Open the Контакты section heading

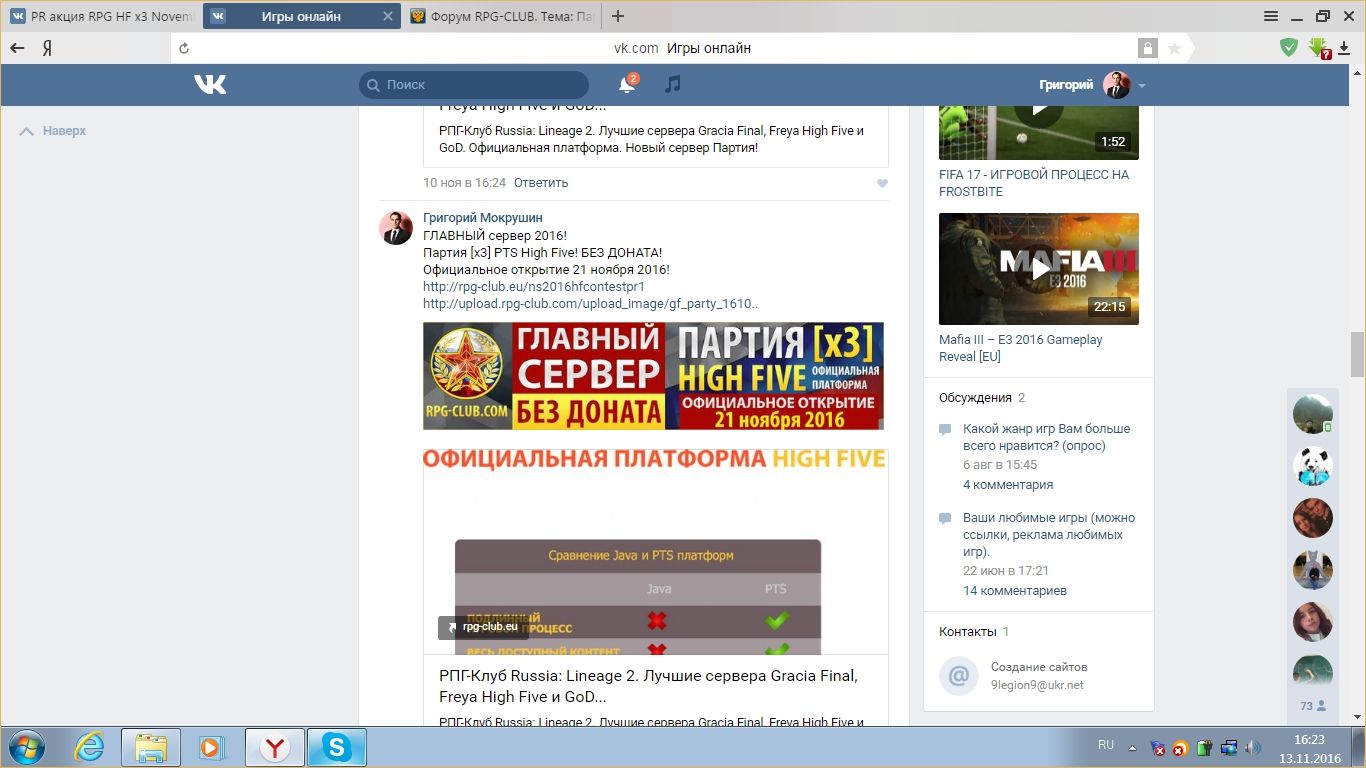tap(968, 632)
